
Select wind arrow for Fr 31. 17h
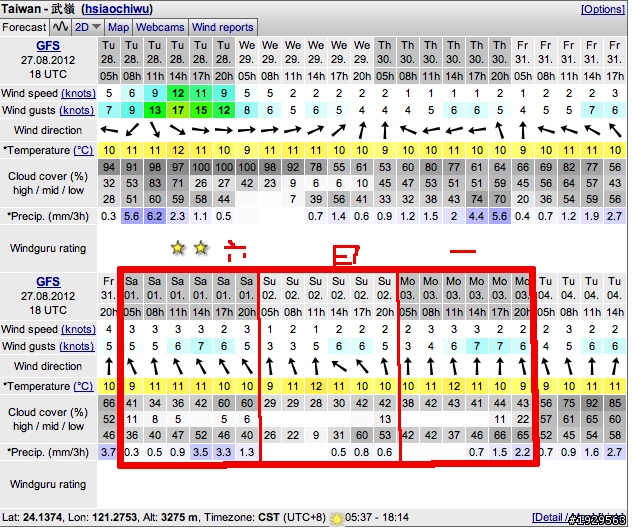tap(615, 130)
